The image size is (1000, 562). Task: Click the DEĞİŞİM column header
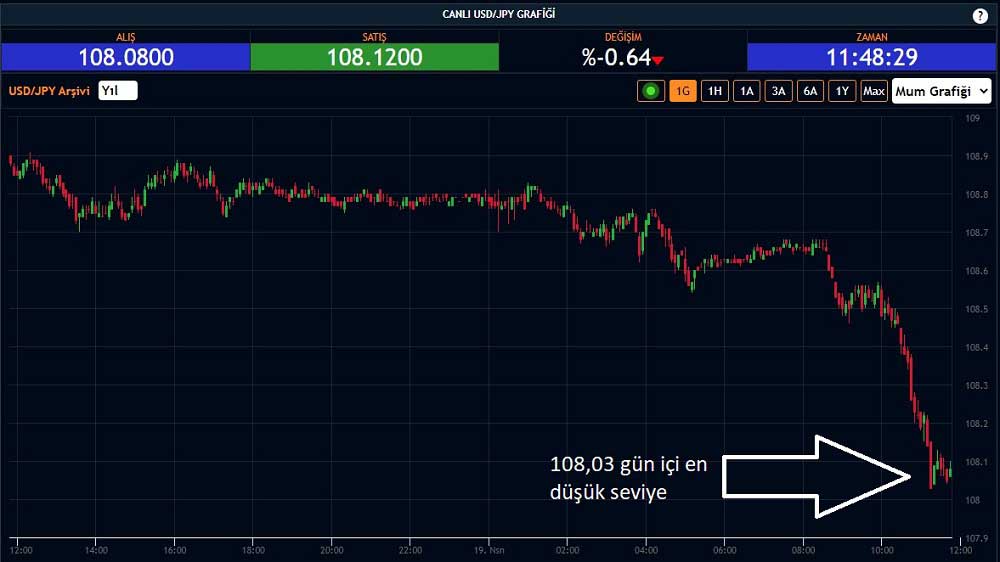tap(623, 37)
